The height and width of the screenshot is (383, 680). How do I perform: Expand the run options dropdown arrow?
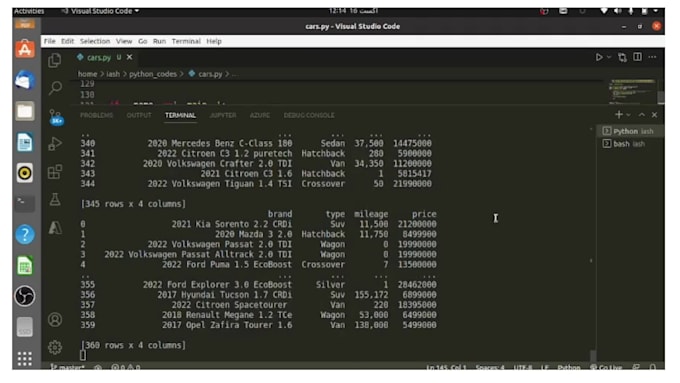609,57
